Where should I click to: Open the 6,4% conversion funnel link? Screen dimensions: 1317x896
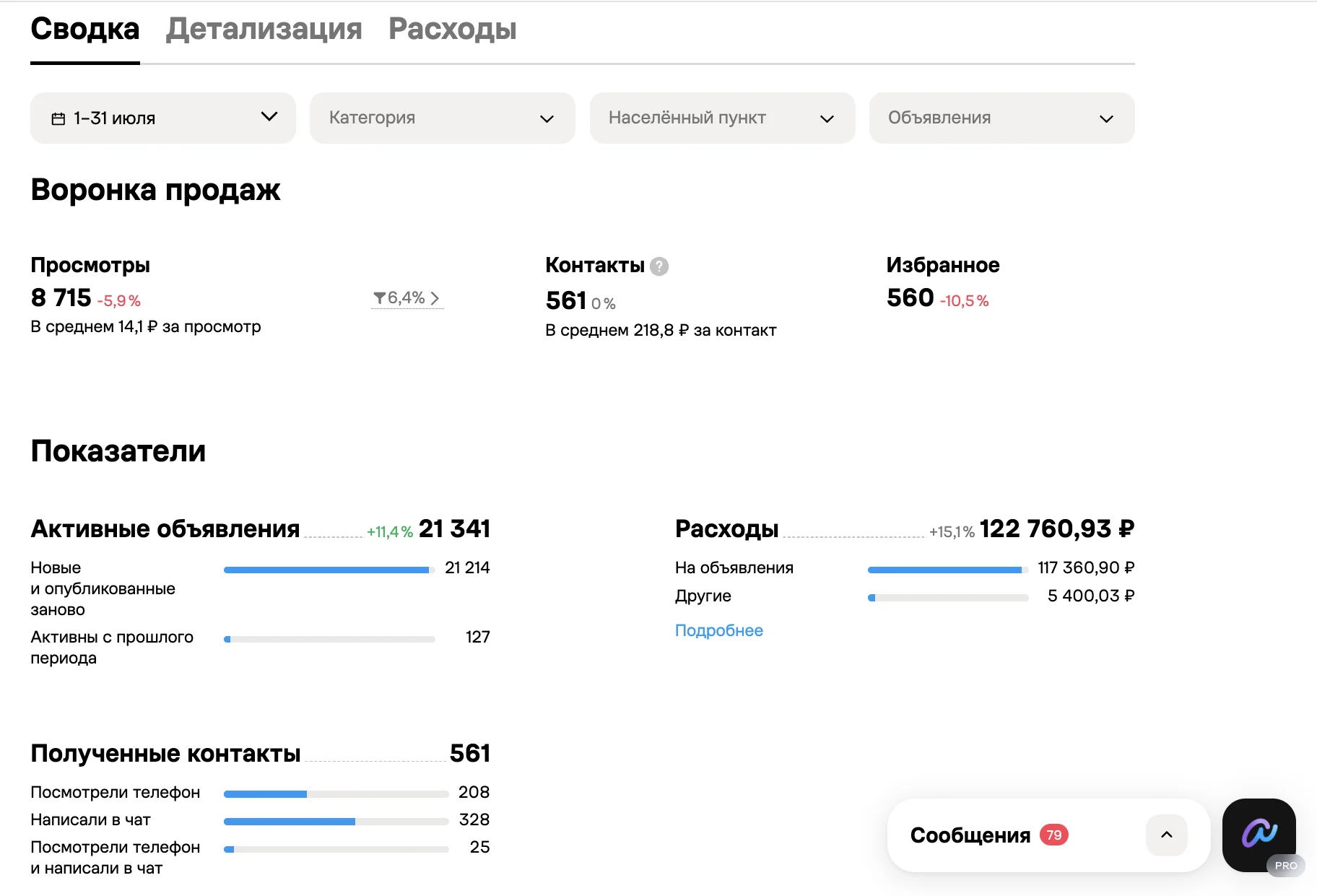(407, 298)
